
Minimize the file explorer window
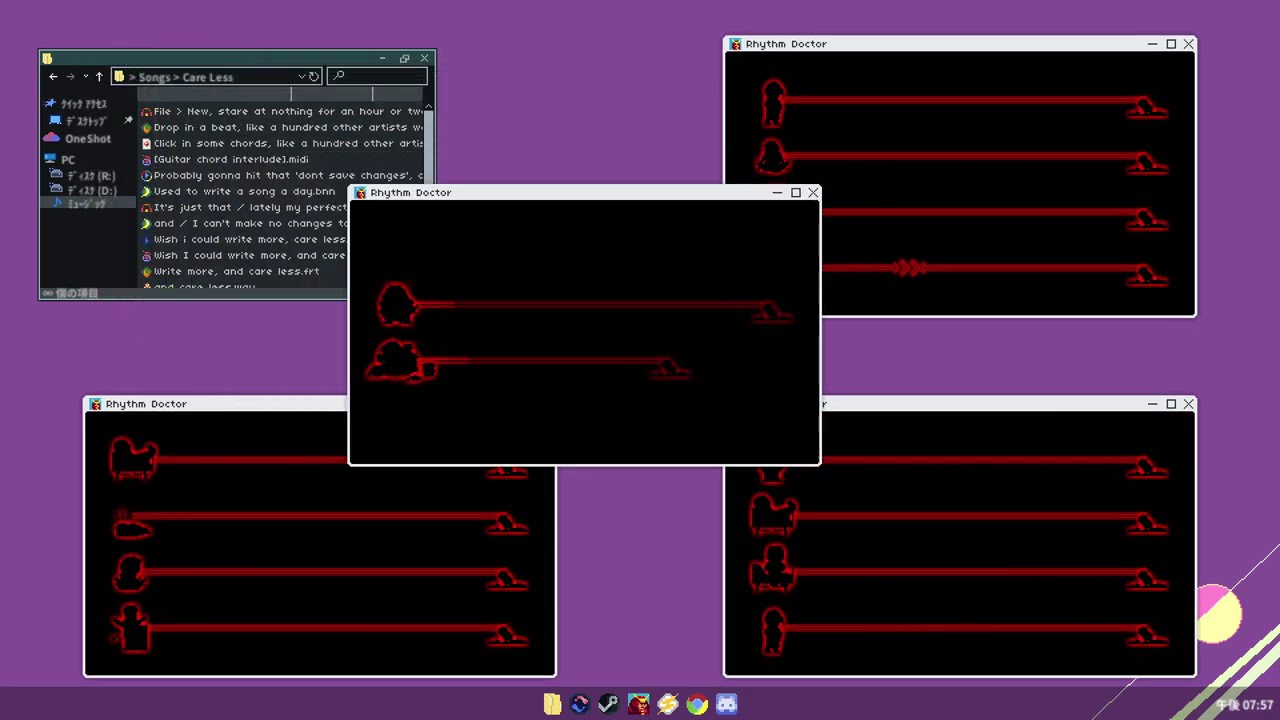coord(384,58)
